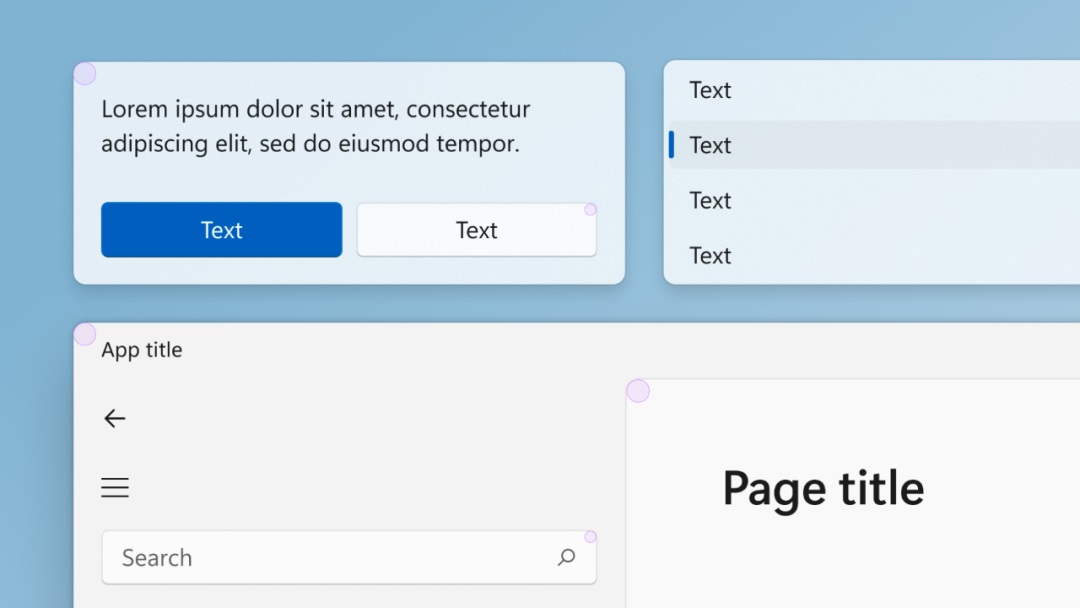Click inside the Search input field
Image resolution: width=1080 pixels, height=608 pixels.
(349, 557)
